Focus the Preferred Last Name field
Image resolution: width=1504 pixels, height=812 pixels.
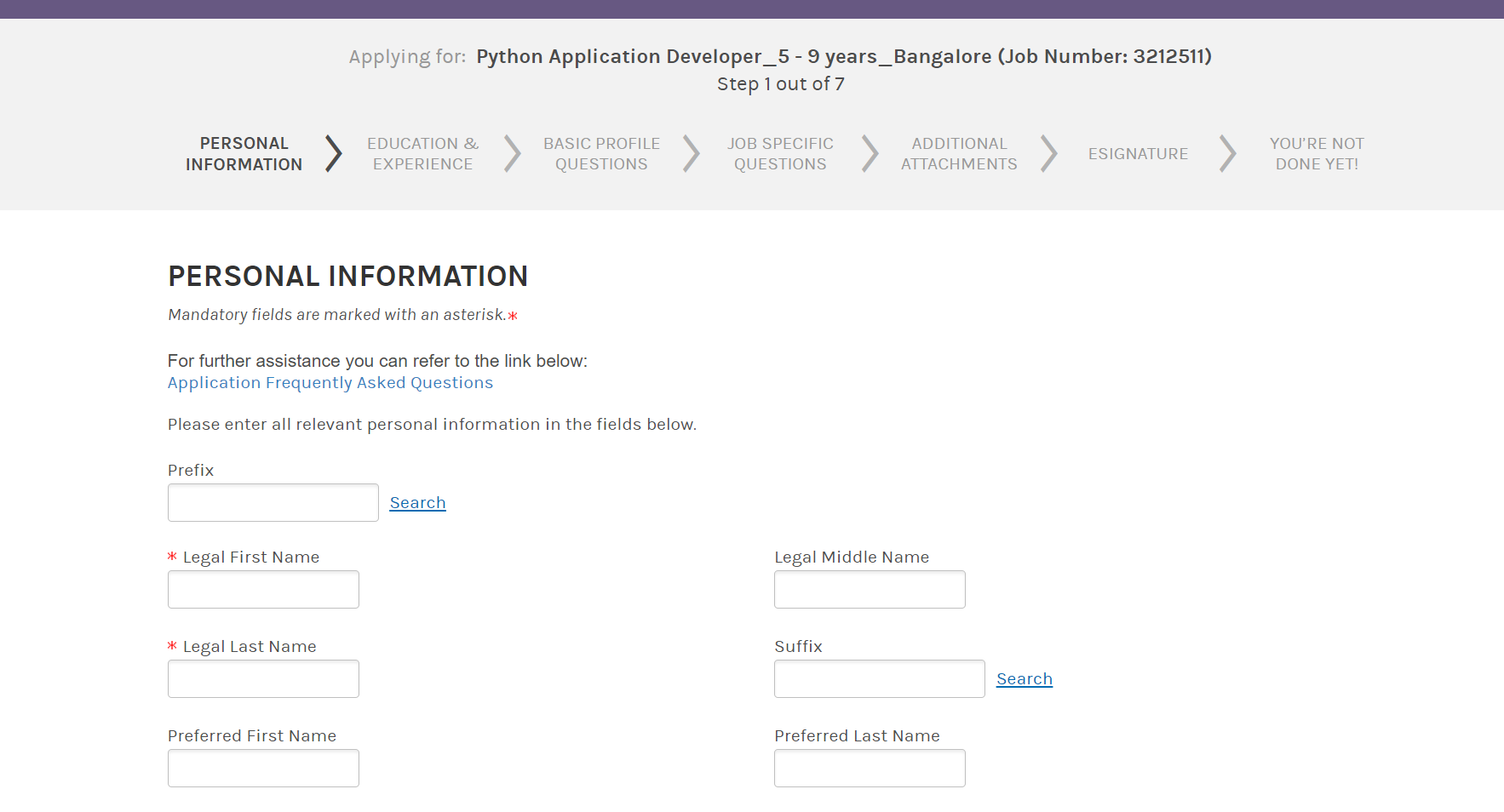[870, 769]
